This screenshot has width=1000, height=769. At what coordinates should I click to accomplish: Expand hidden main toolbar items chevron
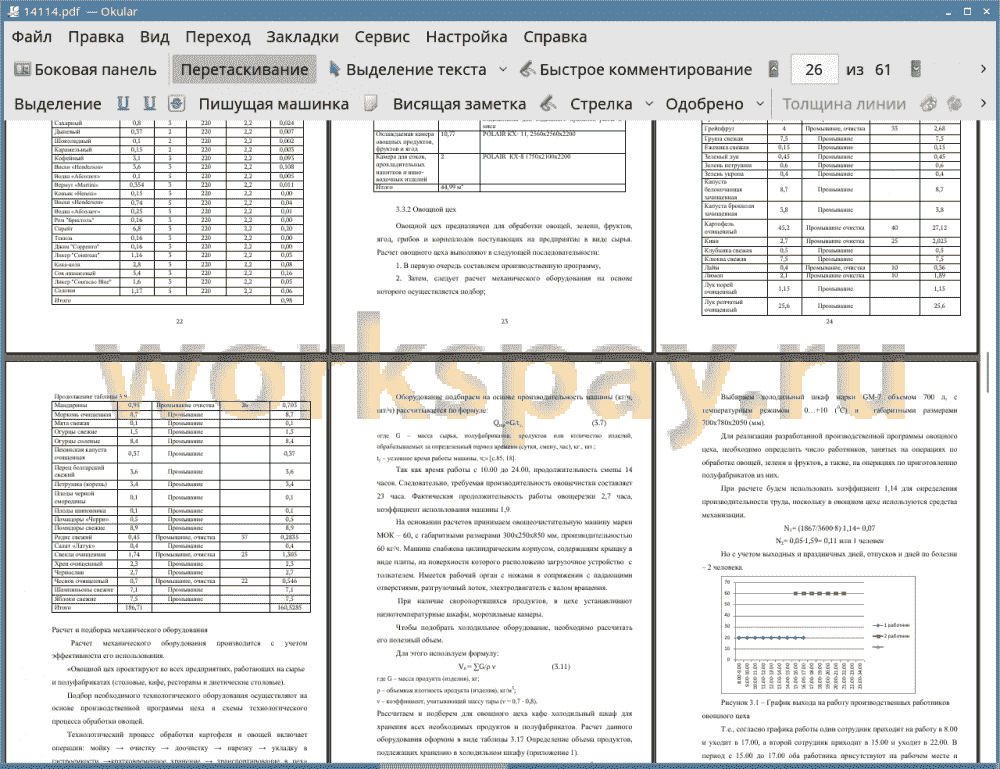coord(983,69)
